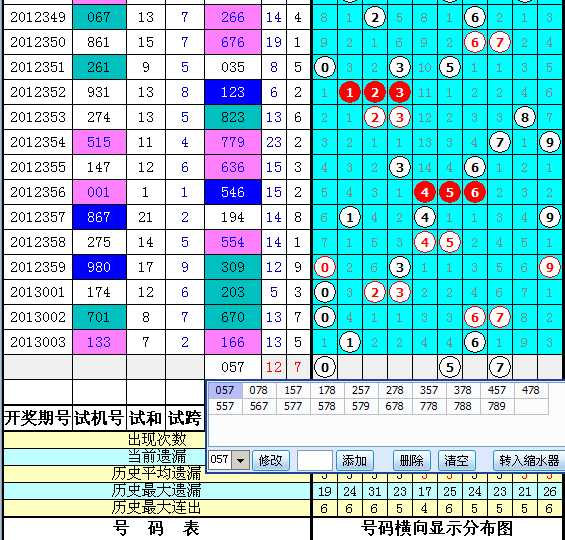Screen dimensions: 565x540
Task: Click red-outlined 9 in row 2012359
Action: point(550,267)
